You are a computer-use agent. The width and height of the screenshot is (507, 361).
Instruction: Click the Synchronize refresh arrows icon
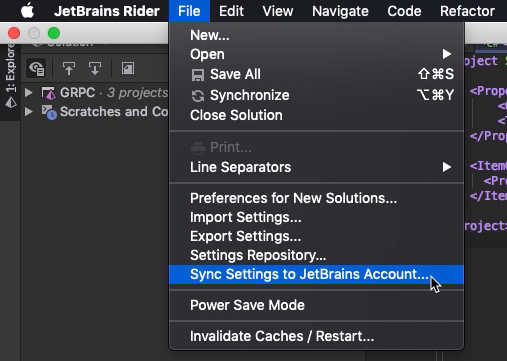click(198, 96)
